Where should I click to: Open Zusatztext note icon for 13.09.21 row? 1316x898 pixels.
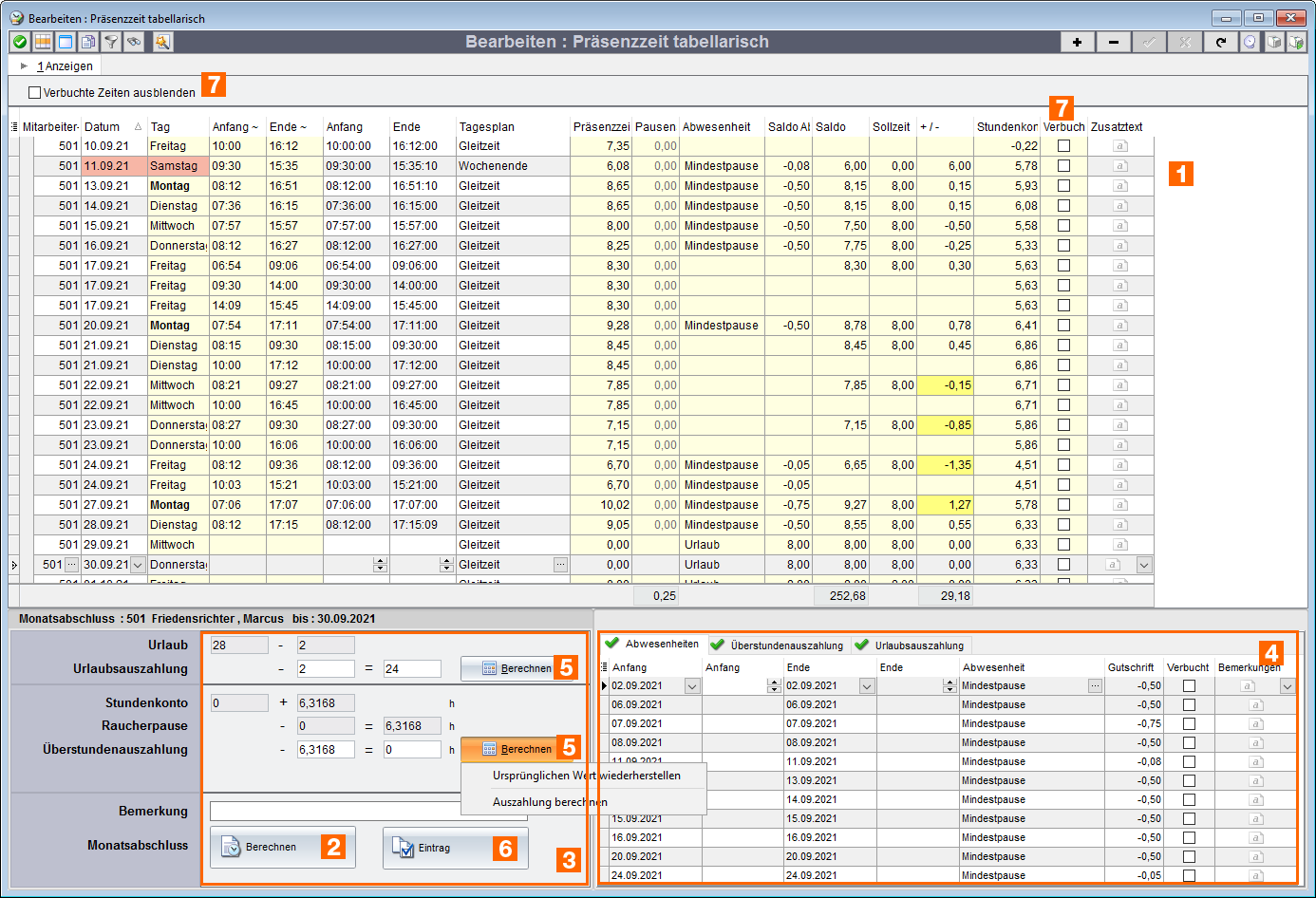tap(1120, 186)
